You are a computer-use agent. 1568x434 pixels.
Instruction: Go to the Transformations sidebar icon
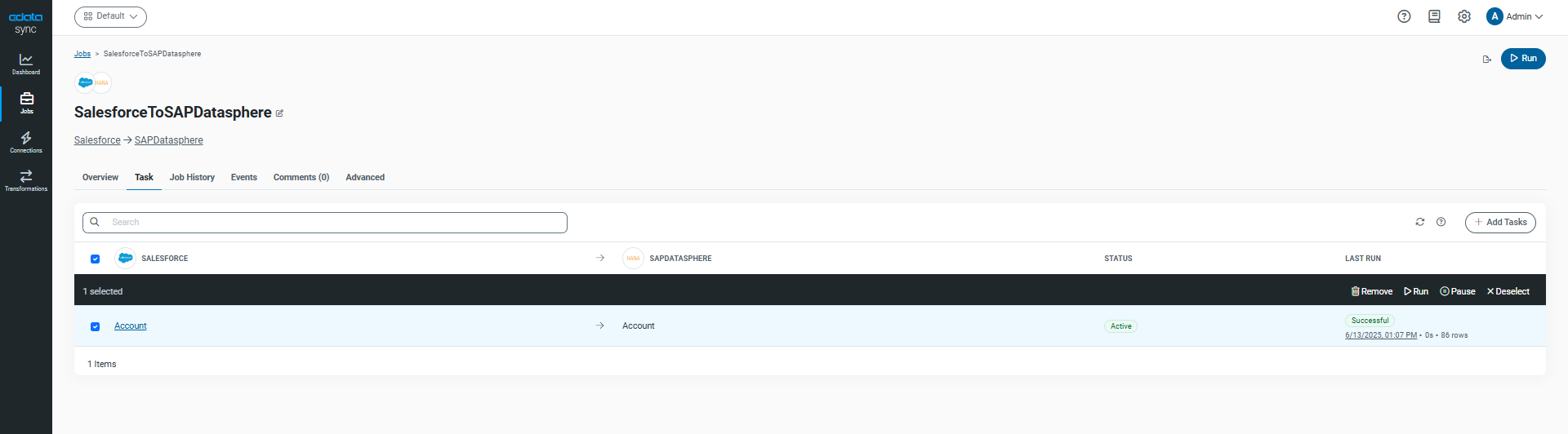pyautogui.click(x=26, y=180)
